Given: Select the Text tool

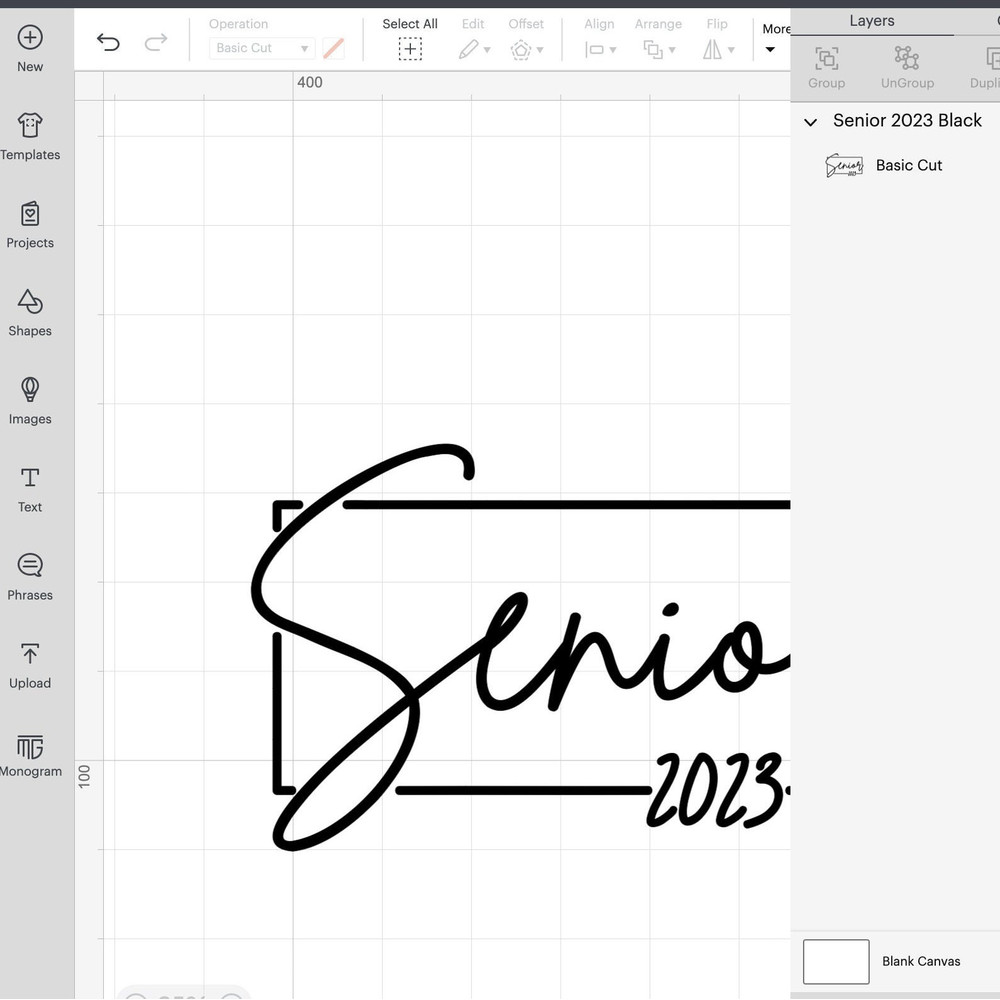Looking at the screenshot, I should 29,489.
